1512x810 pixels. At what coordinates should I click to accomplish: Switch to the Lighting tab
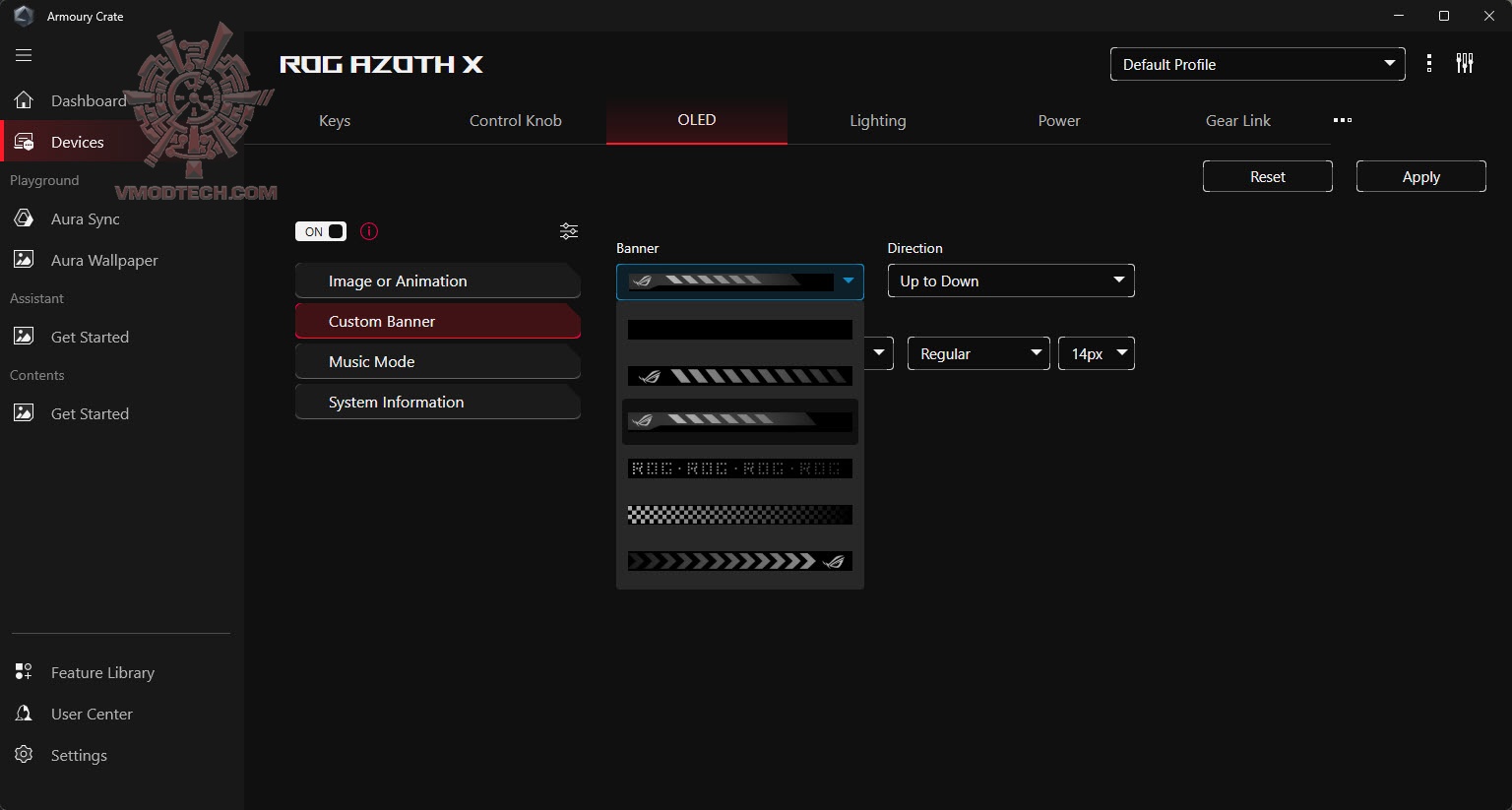click(878, 121)
